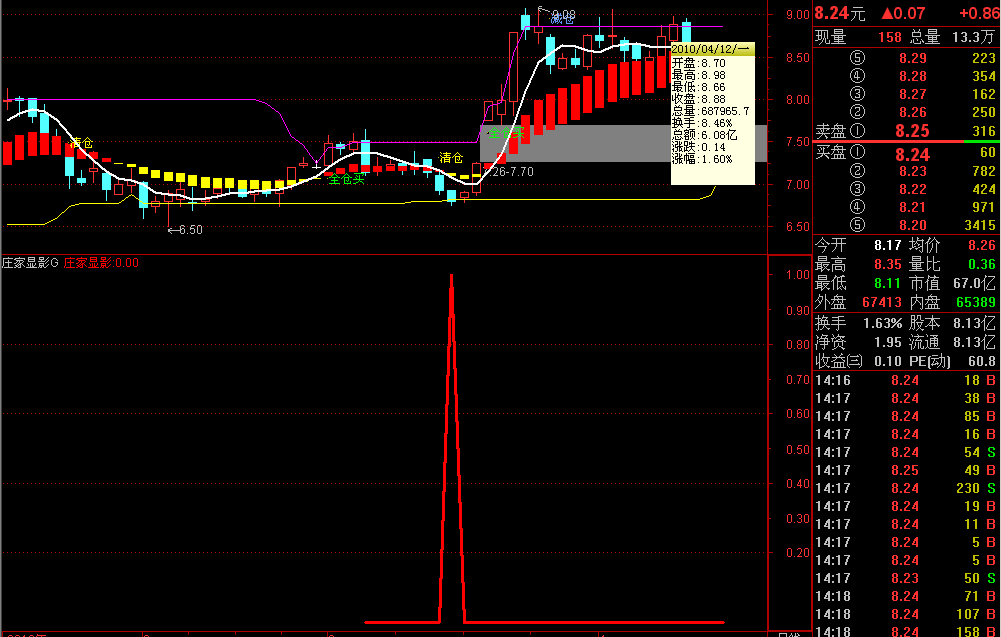
Task: Select the tooltip 收盘:8.88 line
Action: 698,99
